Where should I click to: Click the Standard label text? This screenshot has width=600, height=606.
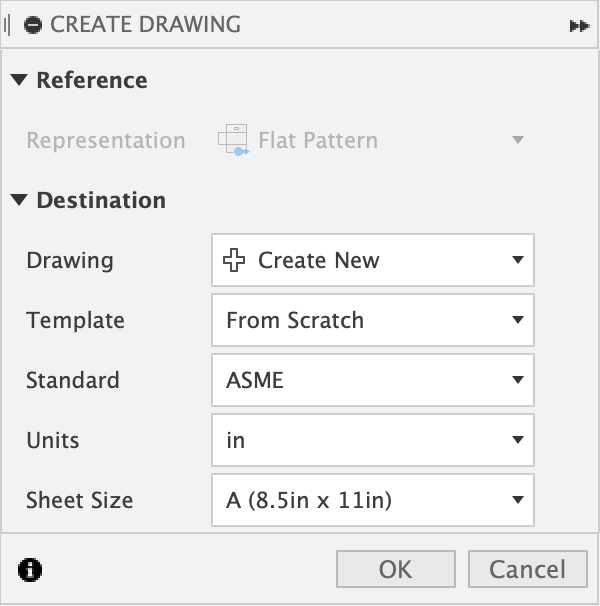coord(73,381)
